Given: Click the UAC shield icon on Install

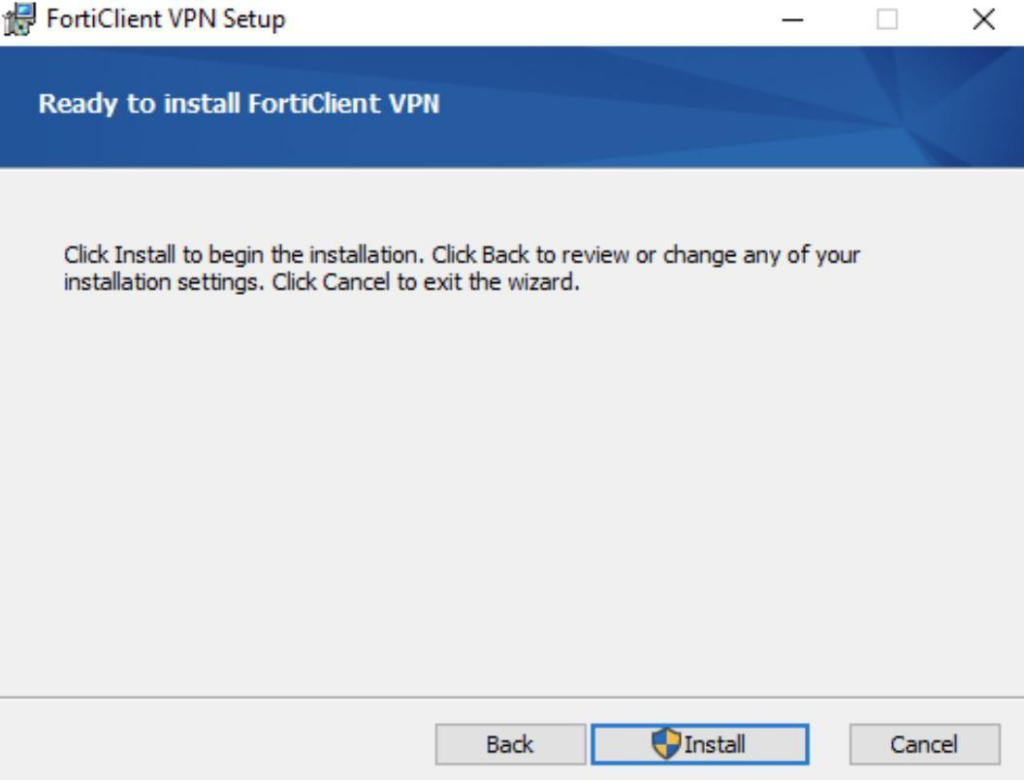Looking at the screenshot, I should click(x=666, y=743).
